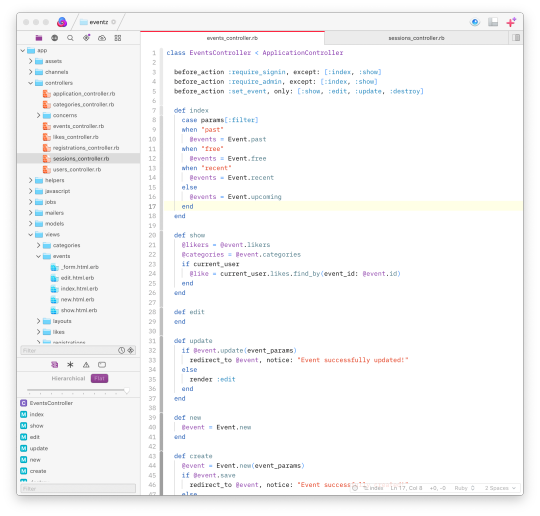Screen dimensions: 540x516
Task: Open the grid Clips sidebar icon
Action: (x=118, y=38)
